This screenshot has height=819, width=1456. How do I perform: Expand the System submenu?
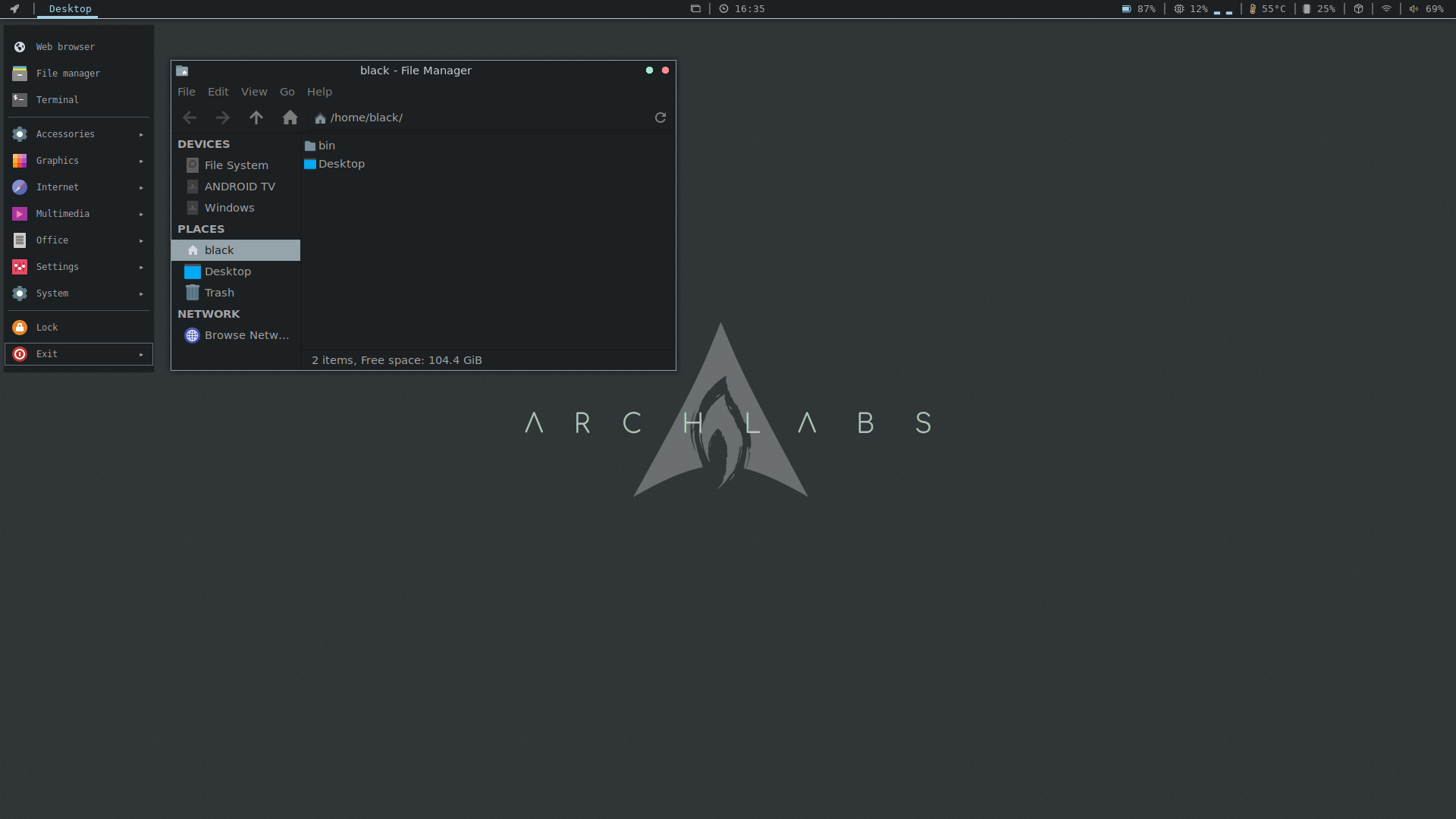[79, 293]
